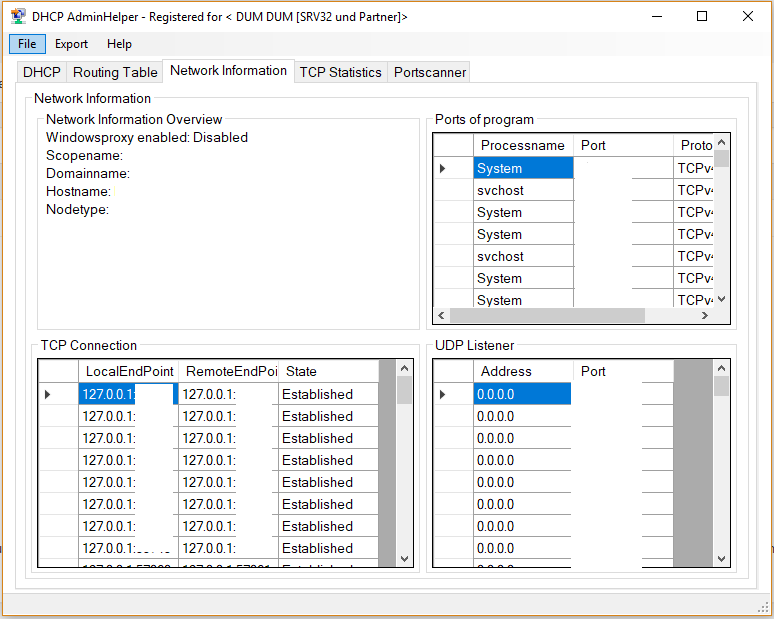Open the Portscanner tab

point(429,72)
